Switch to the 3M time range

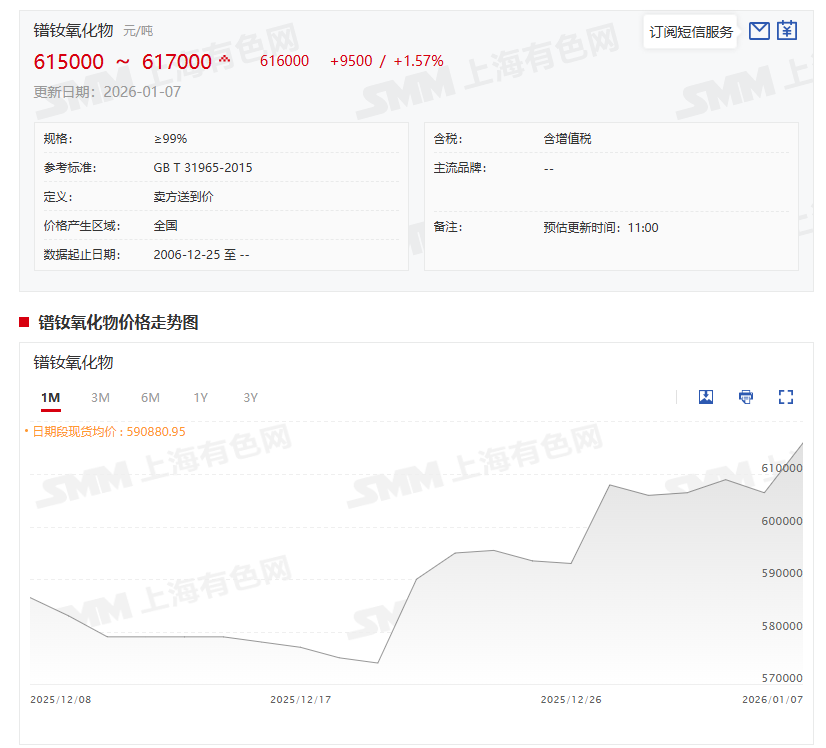coord(100,398)
